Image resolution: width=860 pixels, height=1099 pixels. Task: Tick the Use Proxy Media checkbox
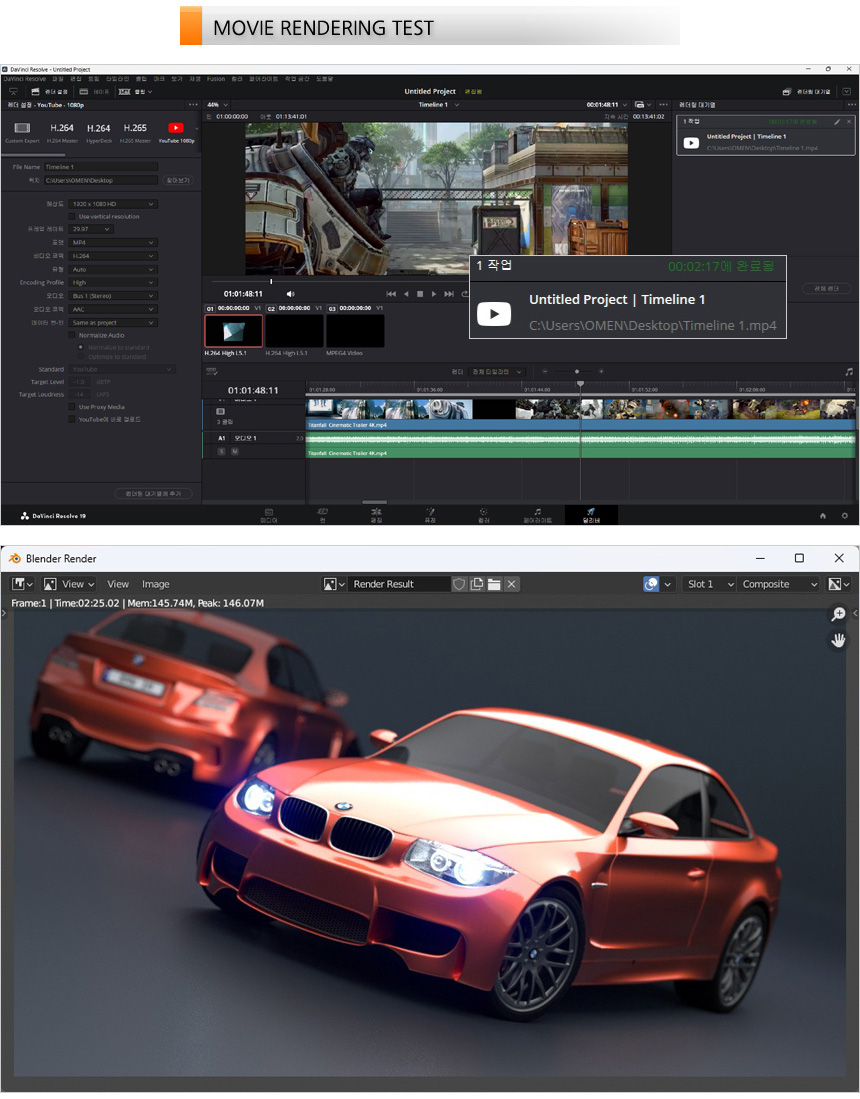click(72, 407)
